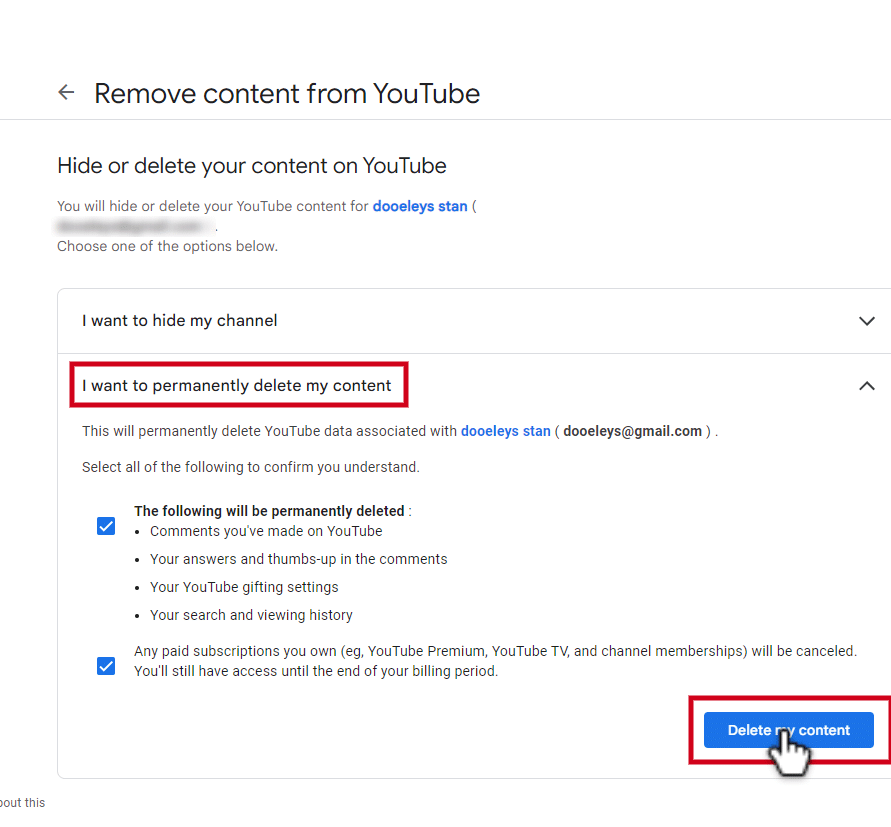The image size is (891, 827).
Task: Click 'Choose one of the options below.' text
Action: [x=167, y=246]
